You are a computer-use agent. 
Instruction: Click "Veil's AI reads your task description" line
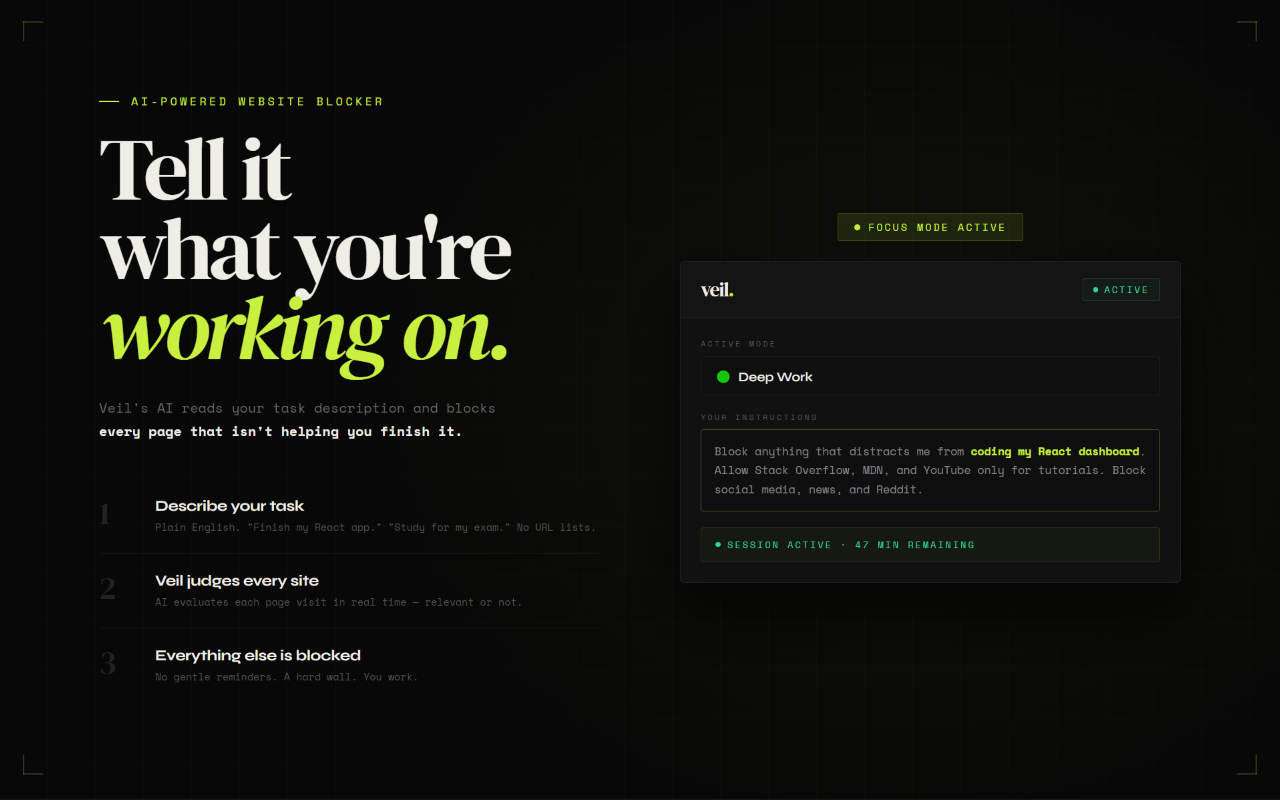click(x=297, y=408)
